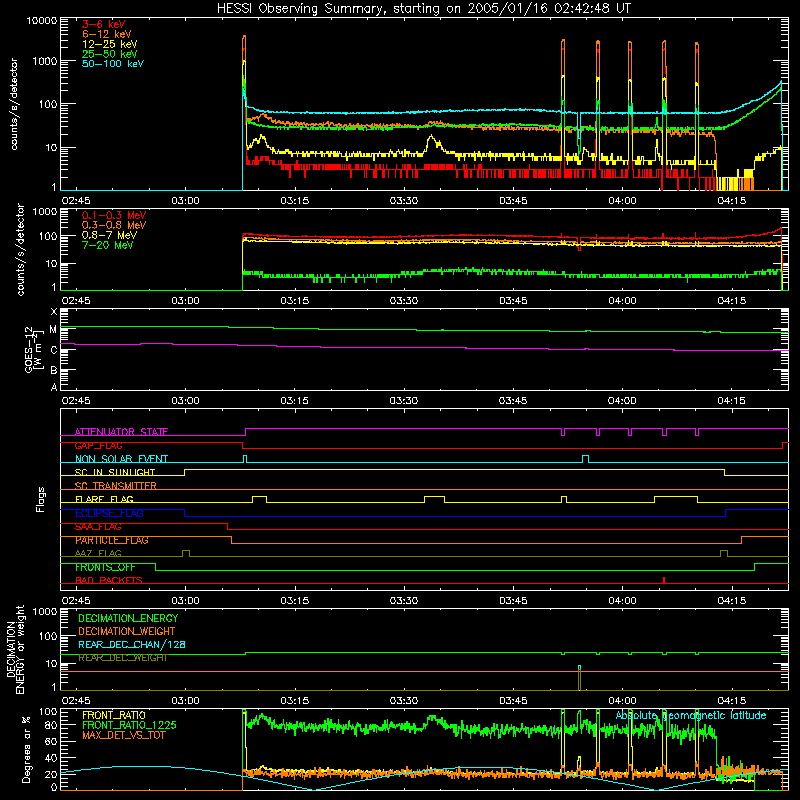Click the M class label on GOES axis
Screen dimensions: 800x800
pyautogui.click(x=53, y=330)
